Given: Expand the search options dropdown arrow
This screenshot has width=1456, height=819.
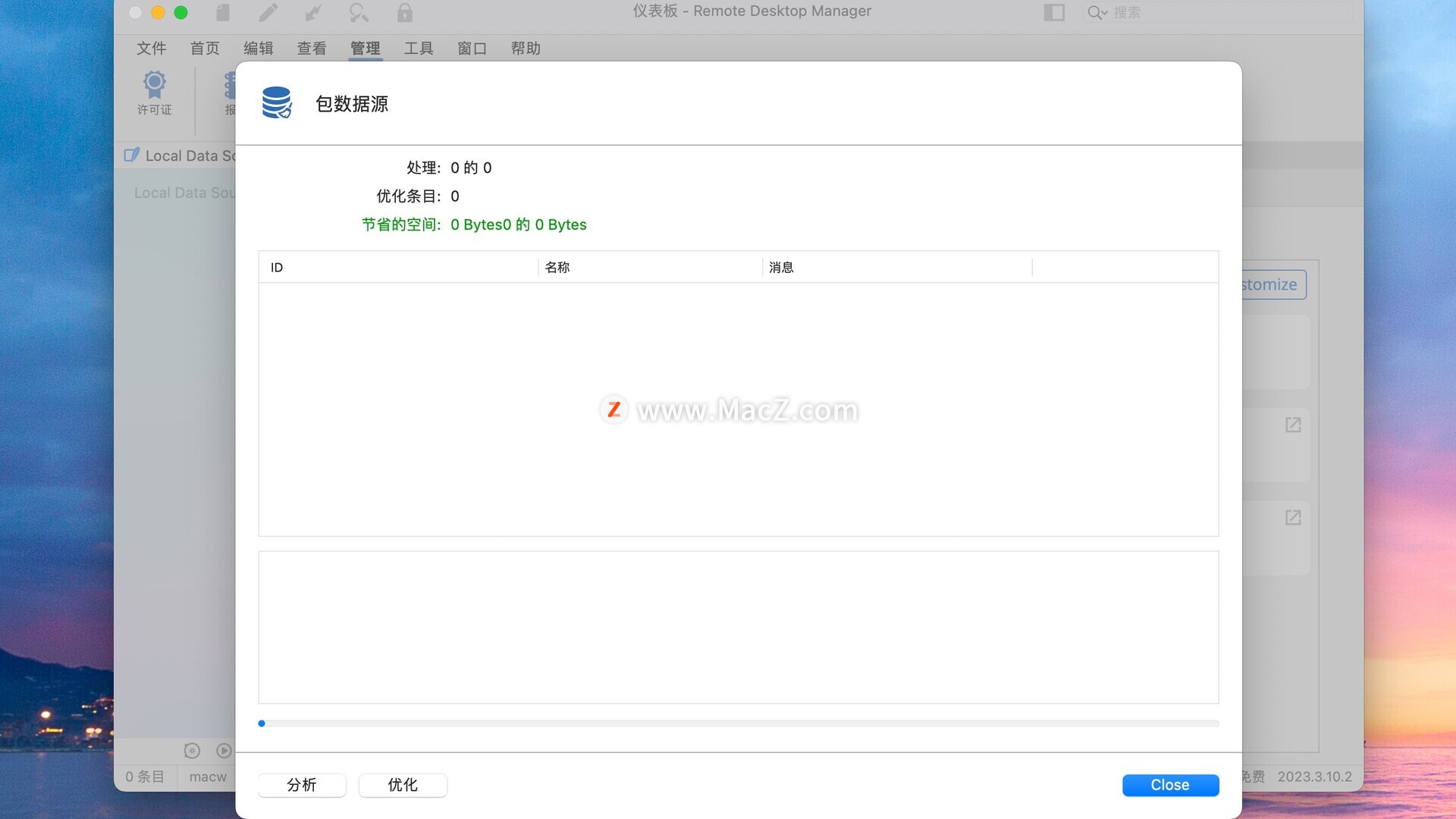Looking at the screenshot, I should point(1105,12).
